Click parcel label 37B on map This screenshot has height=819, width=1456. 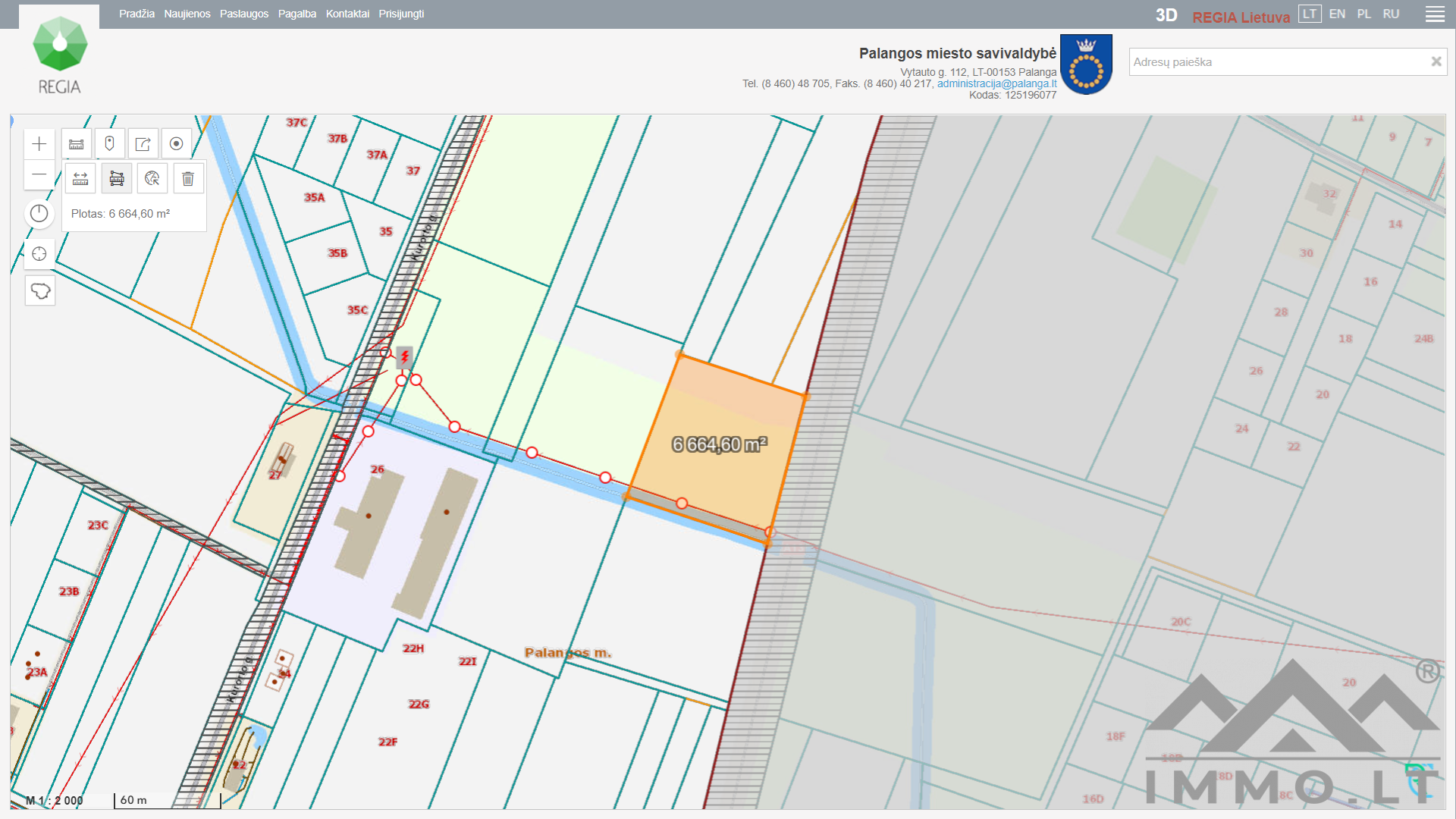[337, 138]
